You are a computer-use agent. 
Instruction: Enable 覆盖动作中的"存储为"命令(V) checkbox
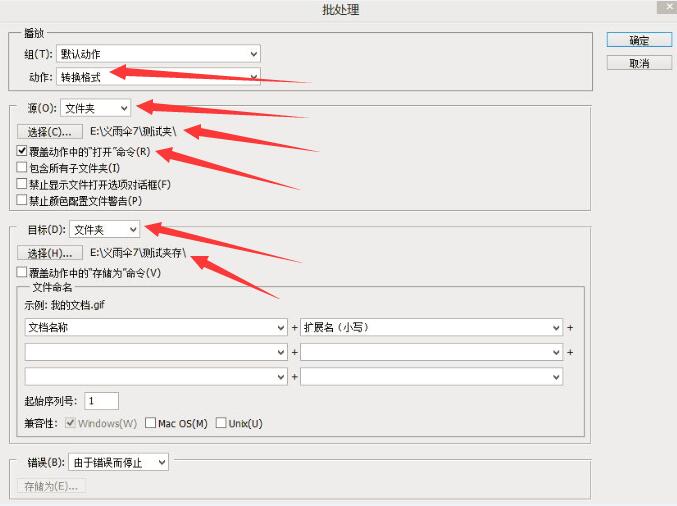[x=22, y=272]
